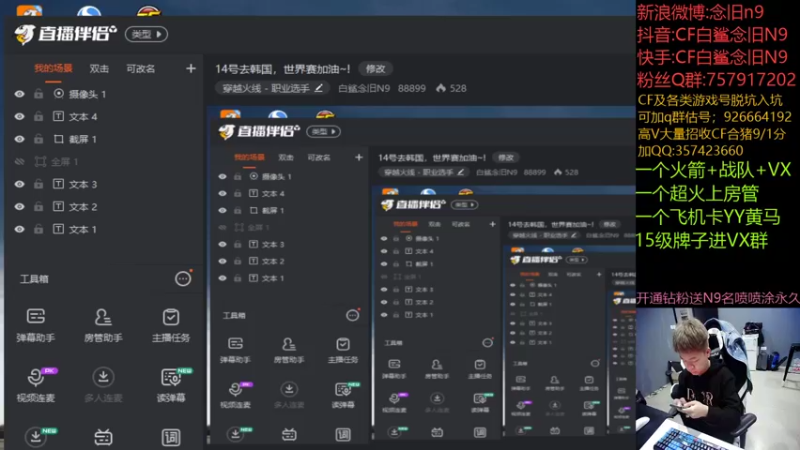
Task: Click the overlay text 新浪微博:念旧n9
Action: tap(700, 12)
